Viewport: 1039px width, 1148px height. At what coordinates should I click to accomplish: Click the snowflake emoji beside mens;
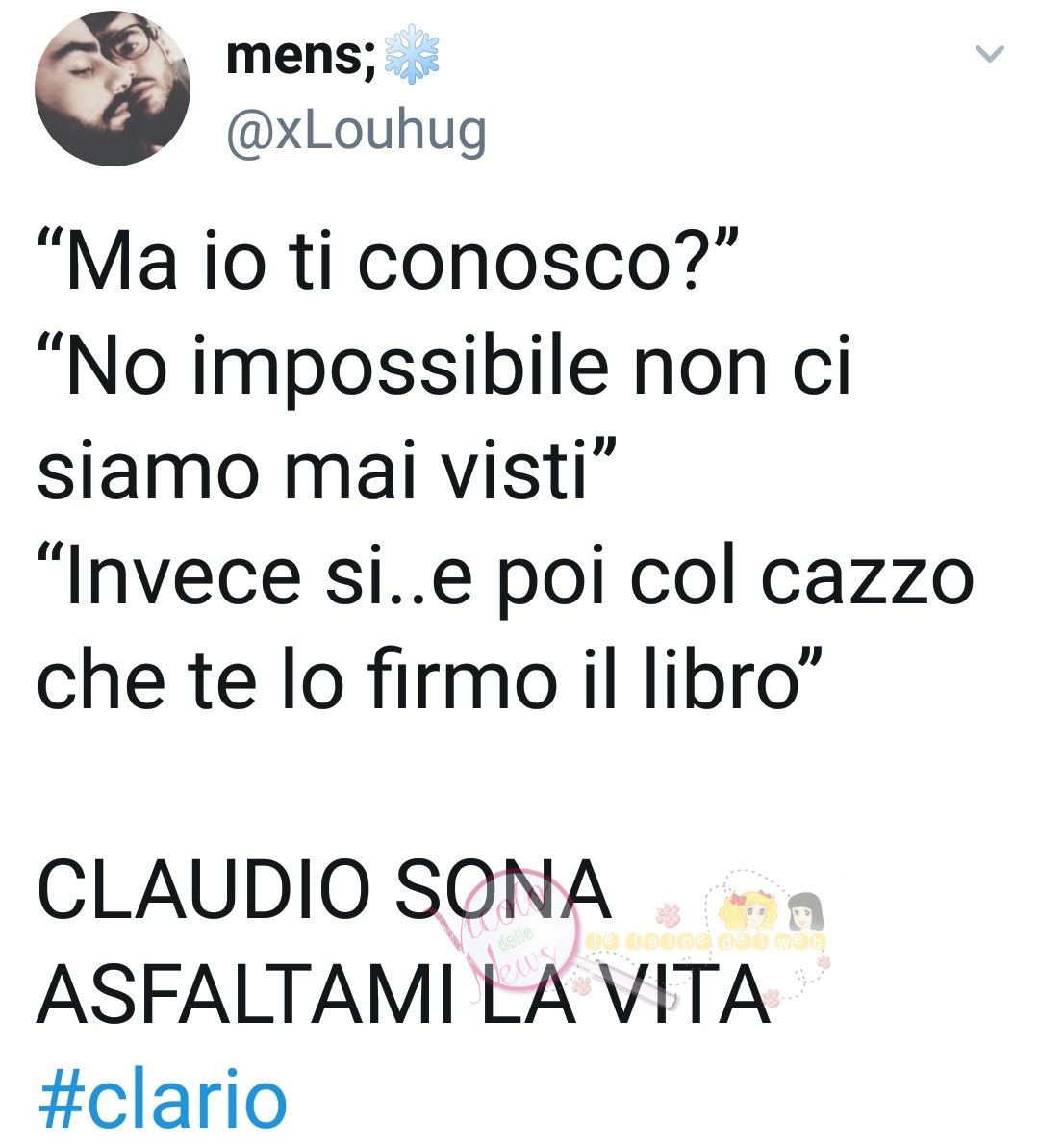click(412, 54)
